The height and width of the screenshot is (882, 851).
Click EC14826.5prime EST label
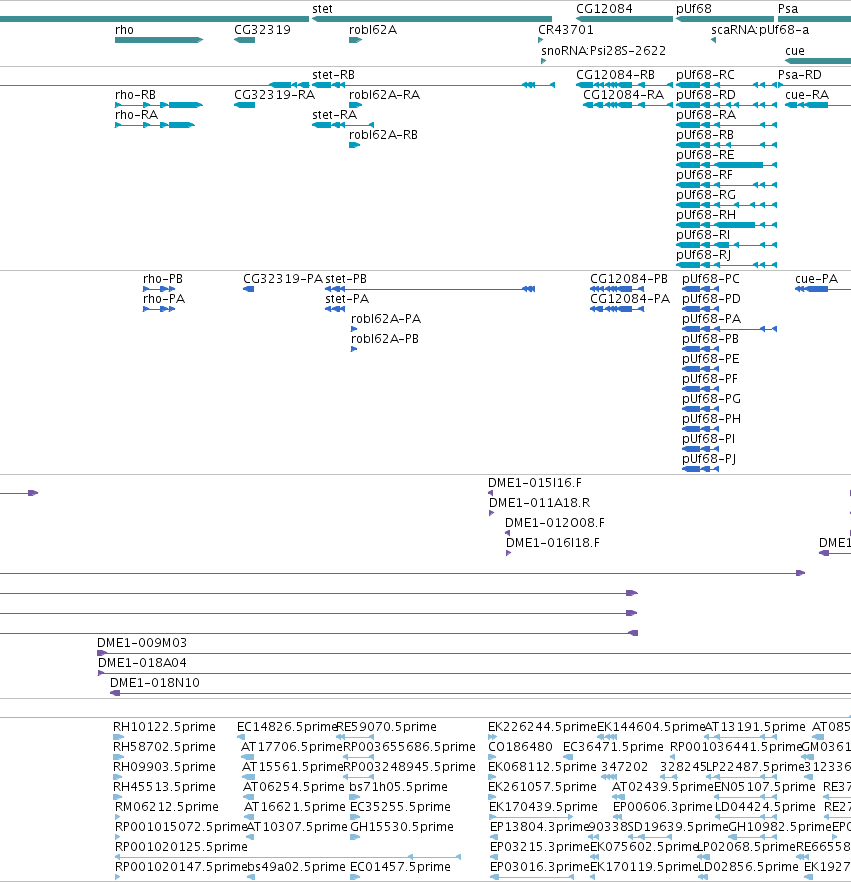click(x=287, y=727)
